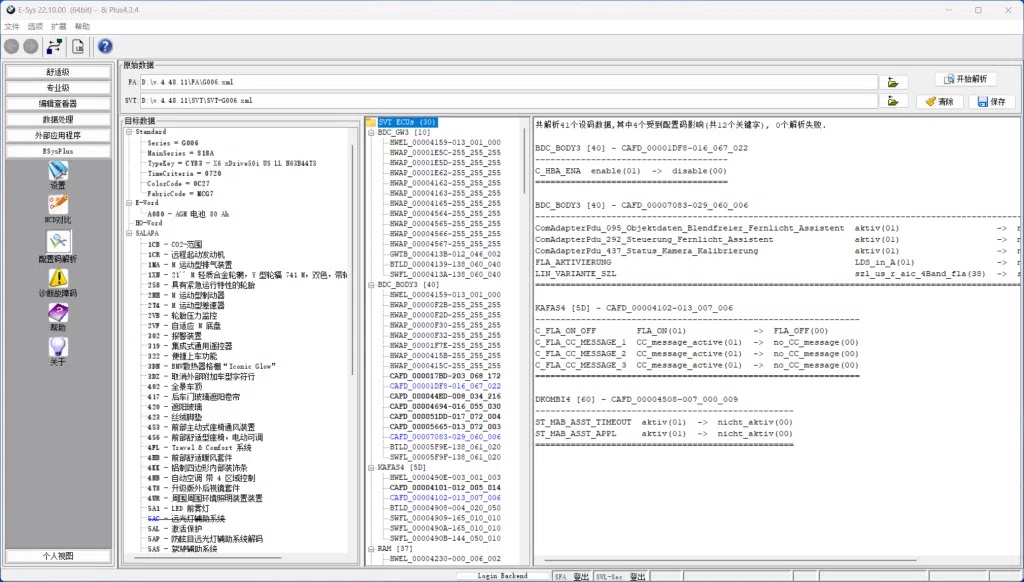Collapse the SALAPA tree node
Screen dimensions: 1024x582
point(129,233)
